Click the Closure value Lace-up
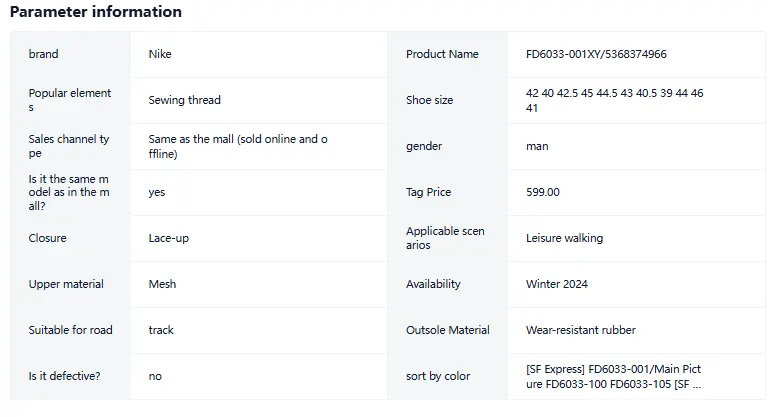Image resolution: width=769 pixels, height=417 pixels. click(x=169, y=238)
